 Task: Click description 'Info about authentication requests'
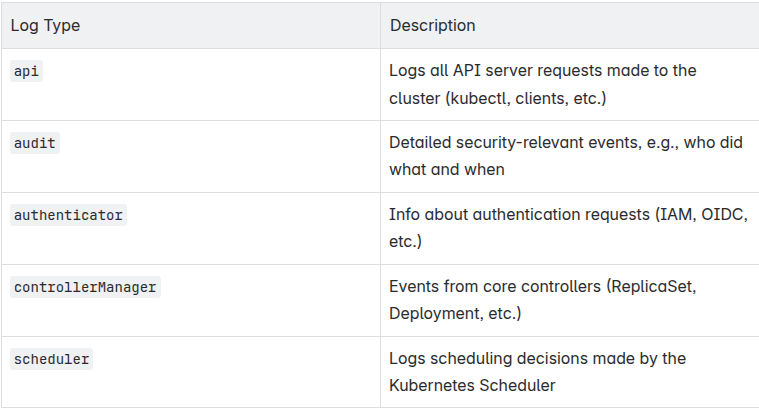(x=568, y=227)
